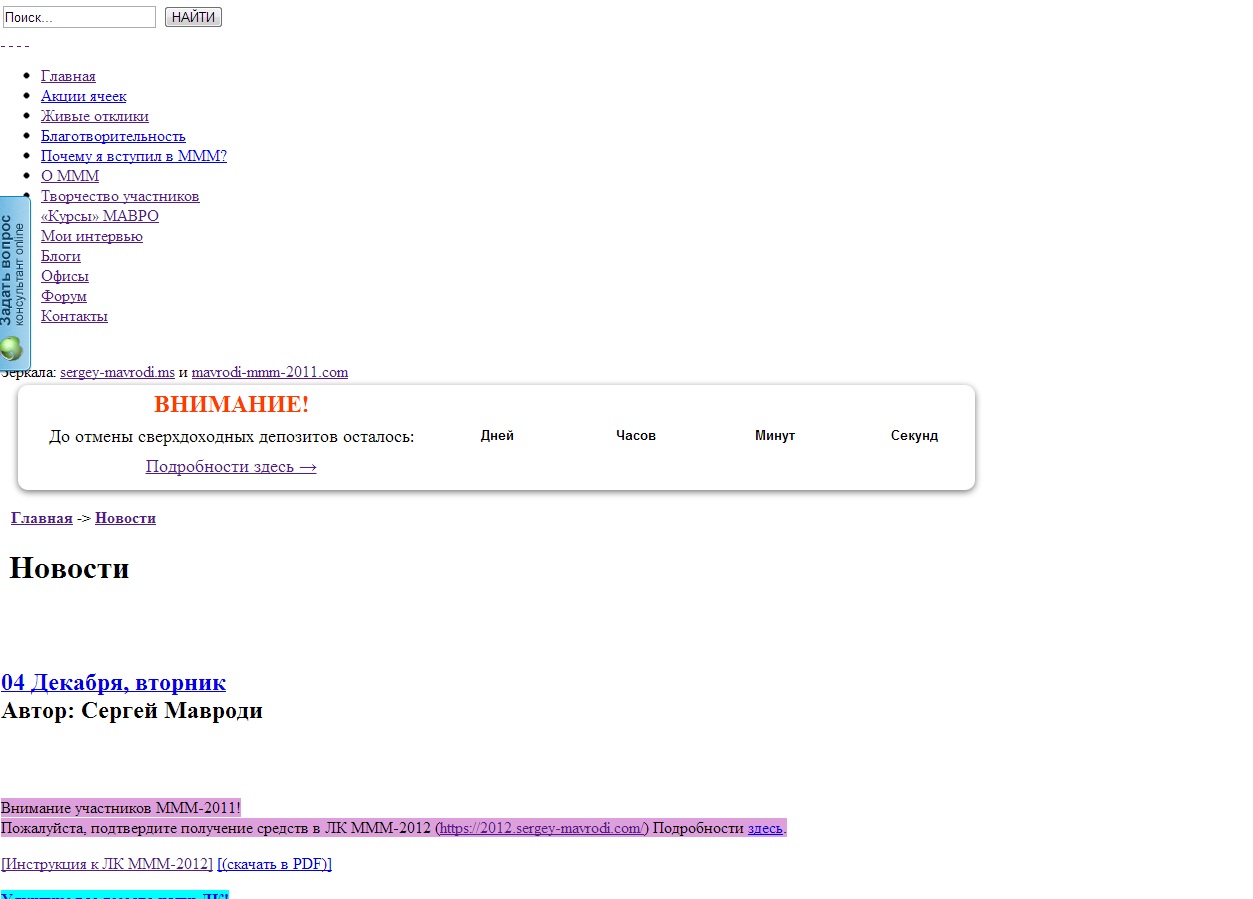1253x899 pixels.
Task: Open Благотворительность menu link
Action: pos(113,136)
